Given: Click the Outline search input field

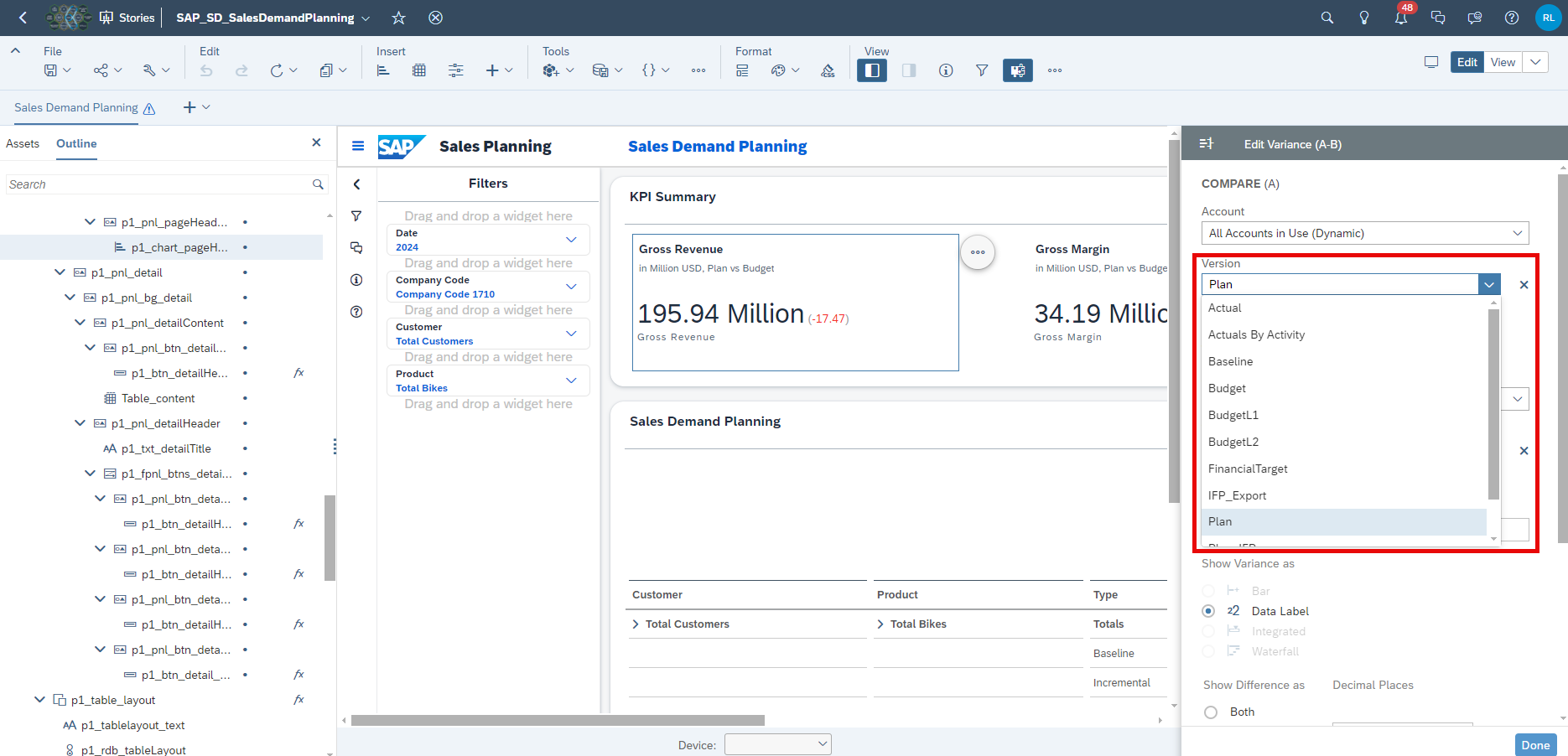Looking at the screenshot, I should click(158, 184).
